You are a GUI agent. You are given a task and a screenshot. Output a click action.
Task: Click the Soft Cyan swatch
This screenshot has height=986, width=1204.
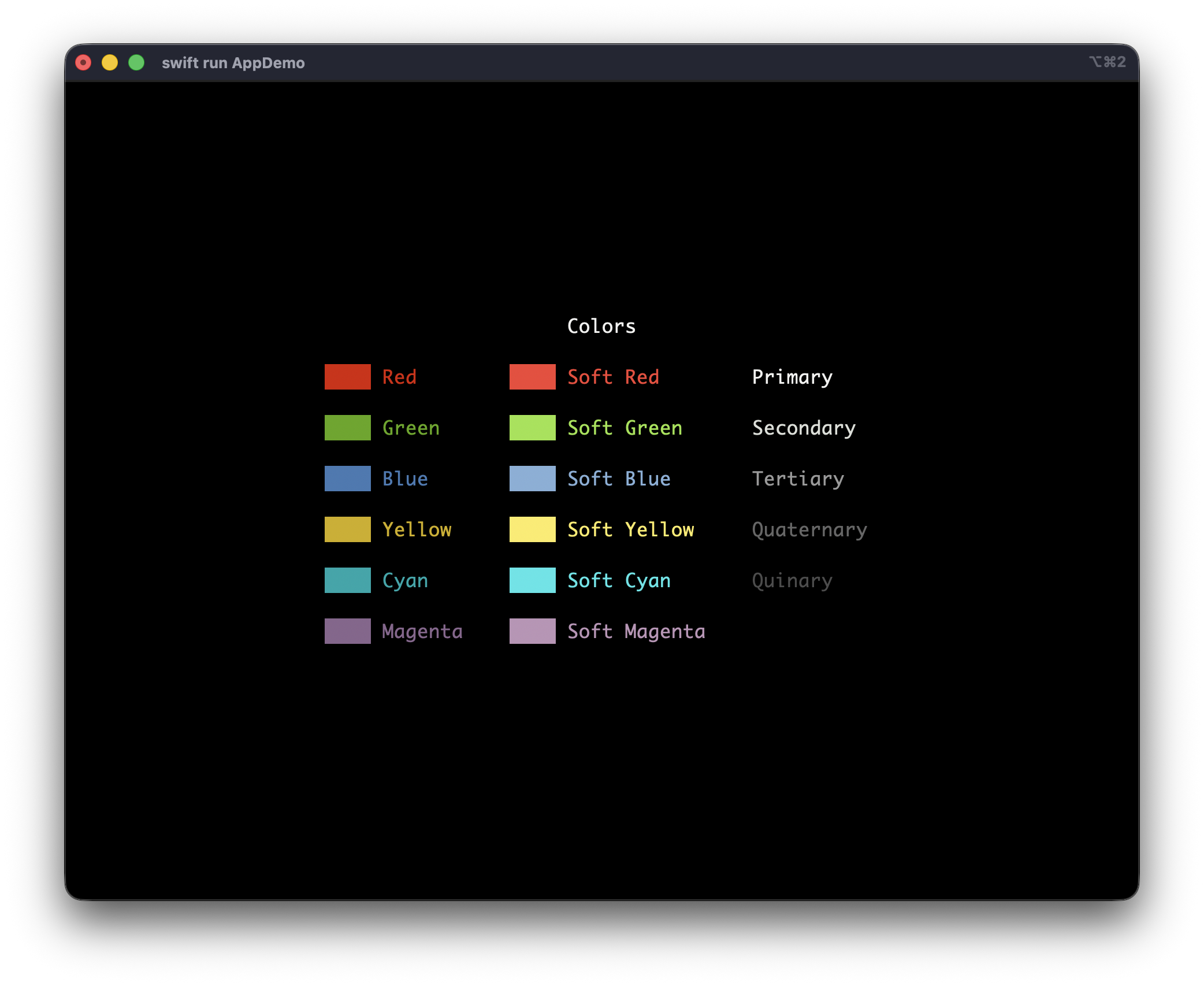pyautogui.click(x=532, y=580)
